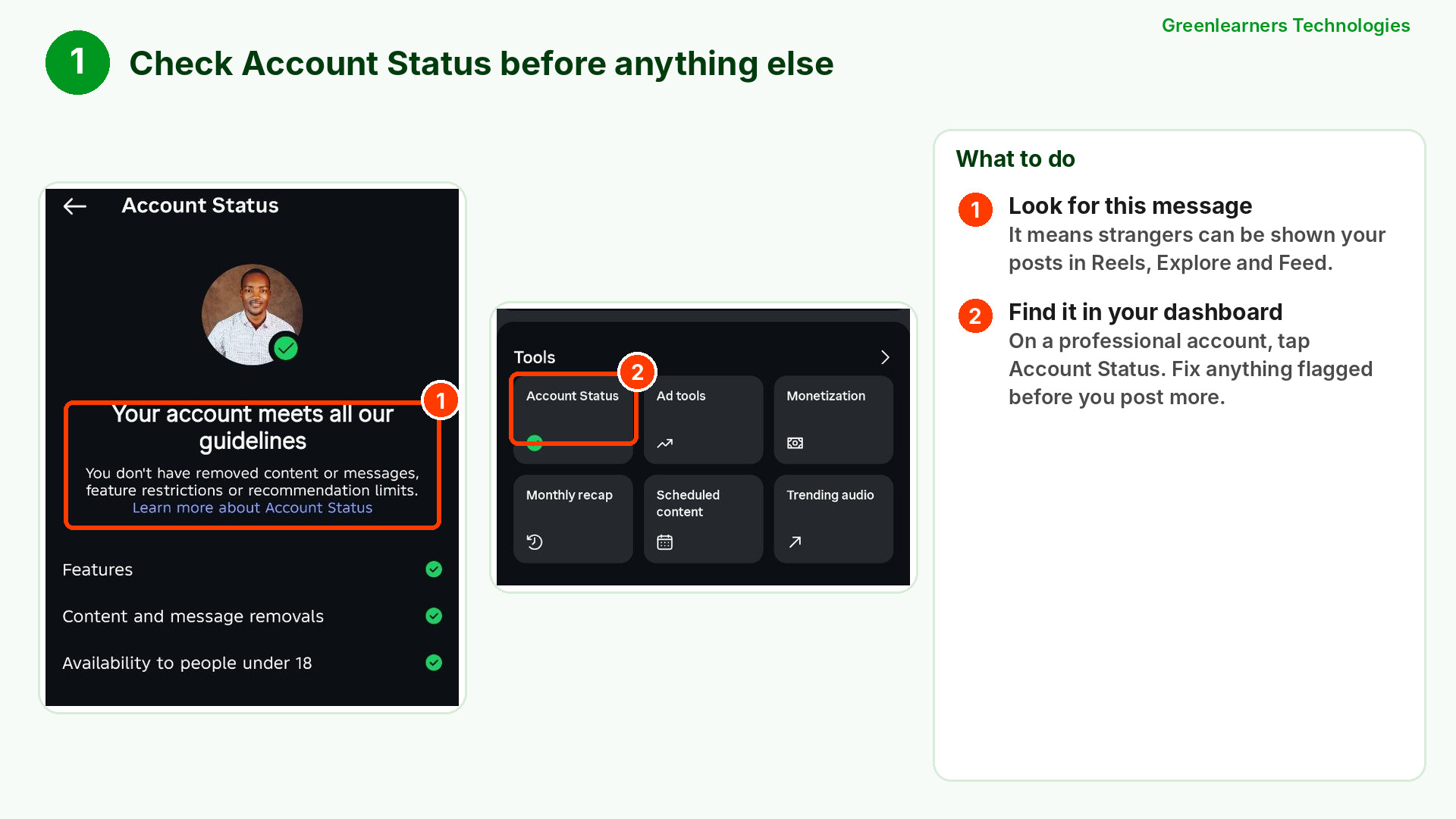Open the Features status row
The image size is (1456, 819).
click(252, 570)
